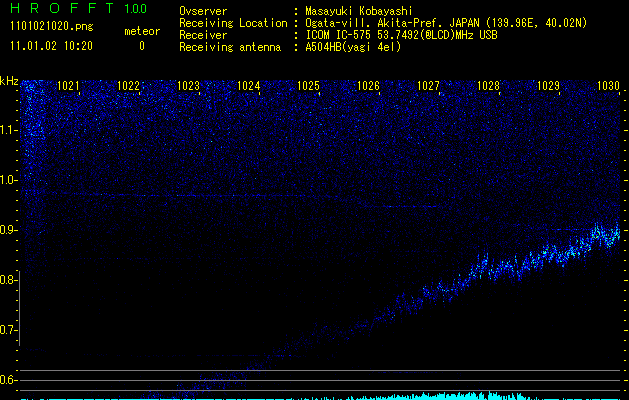Click the date stamp 11.01.02 10:20
This screenshot has height=400, width=629.
tap(51, 46)
